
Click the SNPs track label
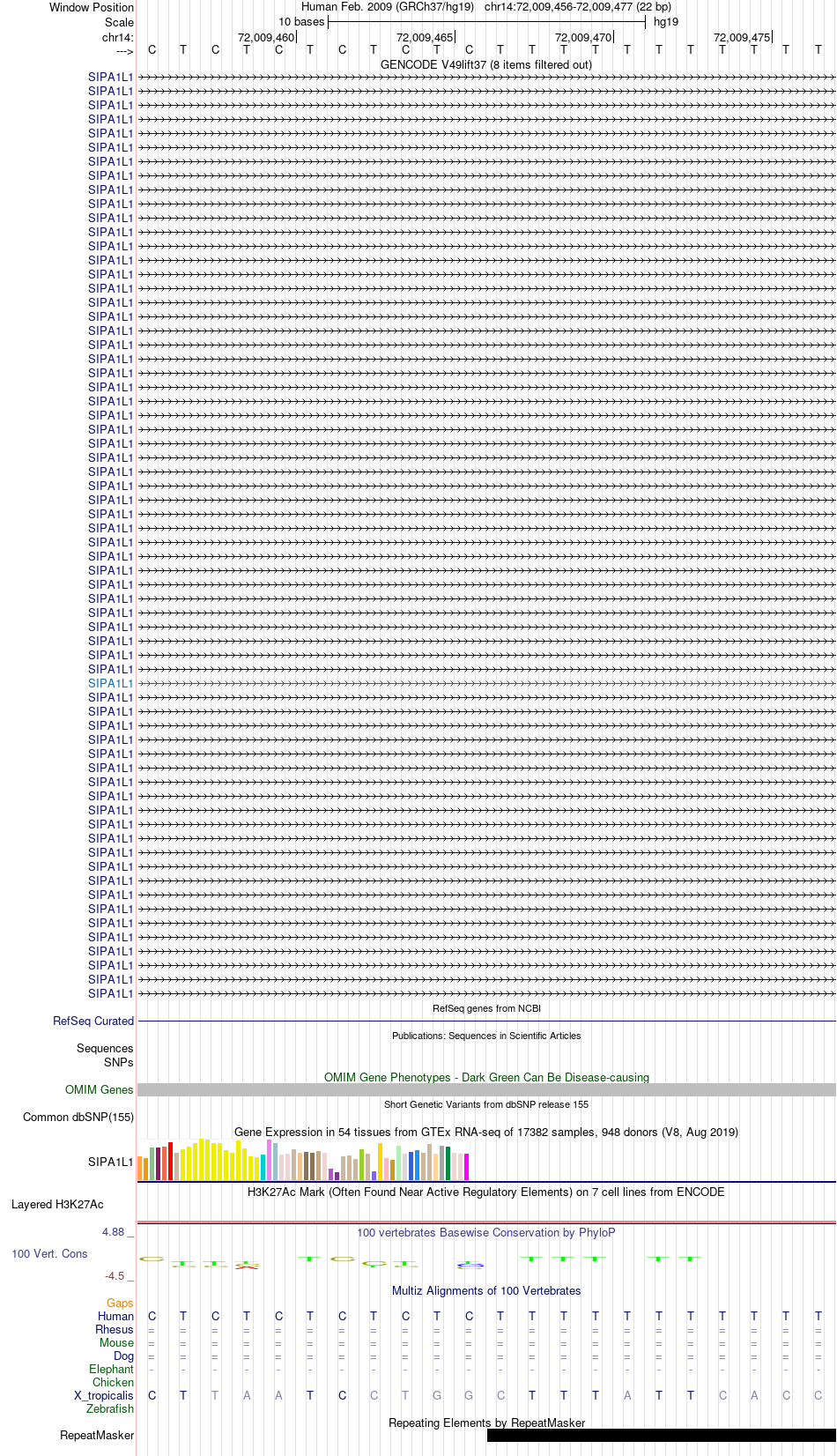click(119, 1062)
